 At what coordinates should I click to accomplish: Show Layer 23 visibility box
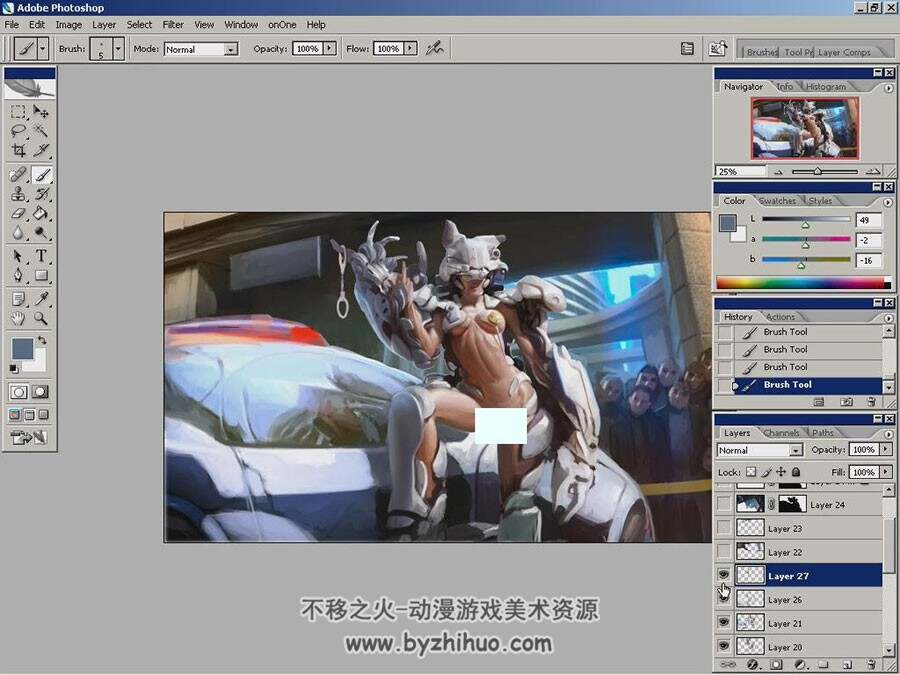[x=724, y=527]
